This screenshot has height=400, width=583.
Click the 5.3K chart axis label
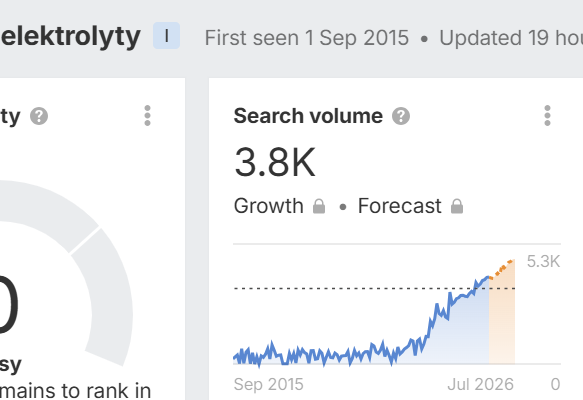[543, 261]
